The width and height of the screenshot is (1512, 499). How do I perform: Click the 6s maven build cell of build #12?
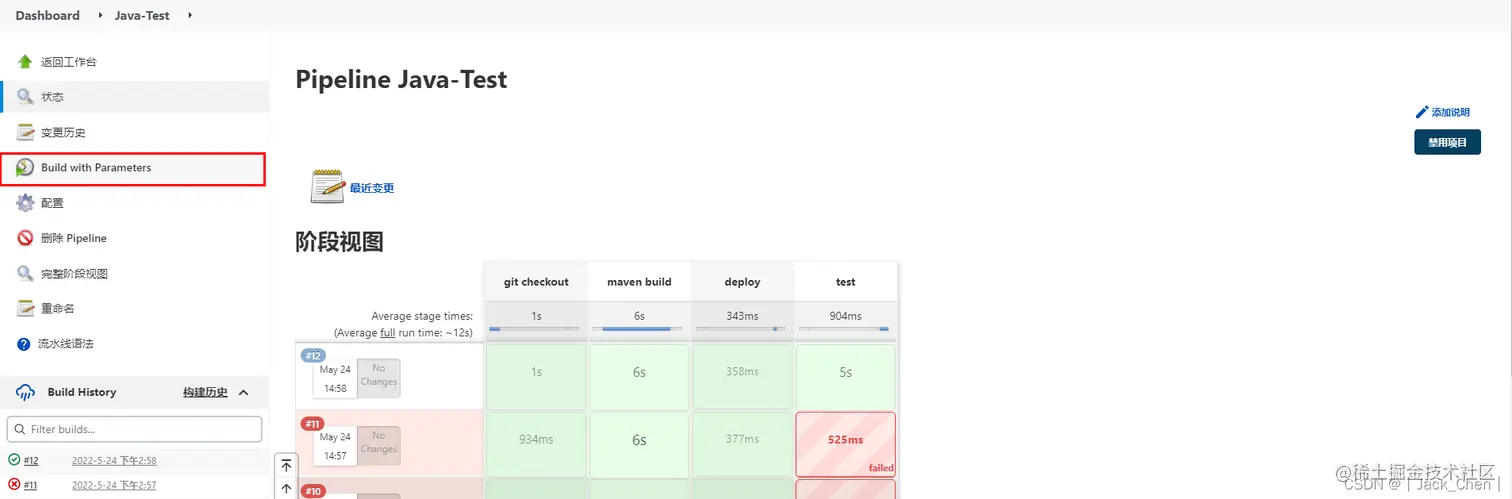click(x=639, y=376)
